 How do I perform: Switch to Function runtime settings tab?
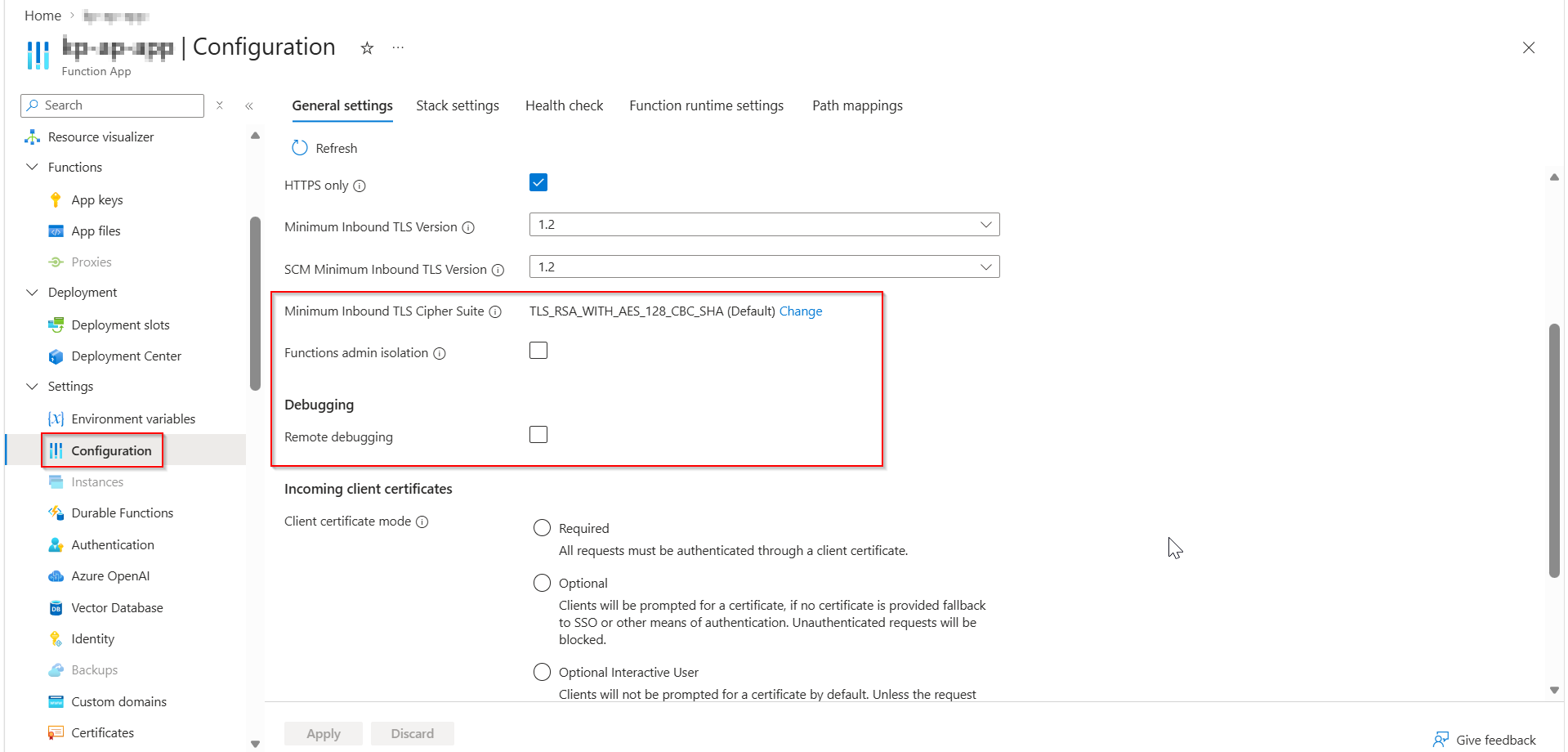pyautogui.click(x=706, y=105)
